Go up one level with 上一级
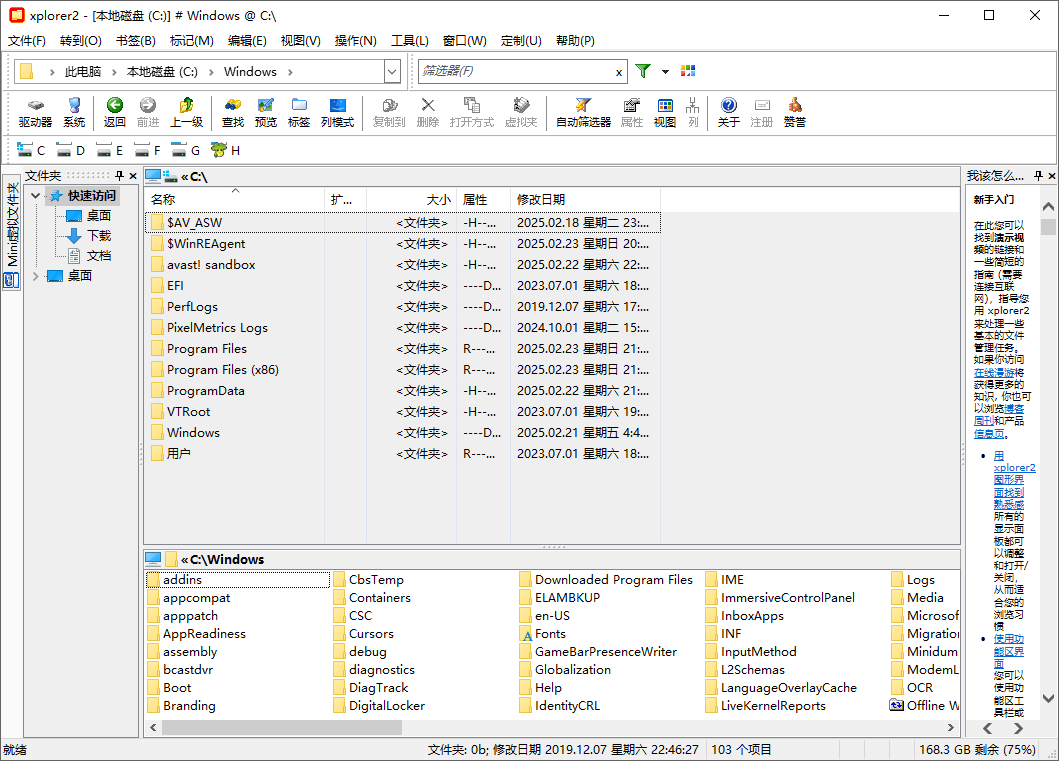The image size is (1059, 761). pos(186,112)
